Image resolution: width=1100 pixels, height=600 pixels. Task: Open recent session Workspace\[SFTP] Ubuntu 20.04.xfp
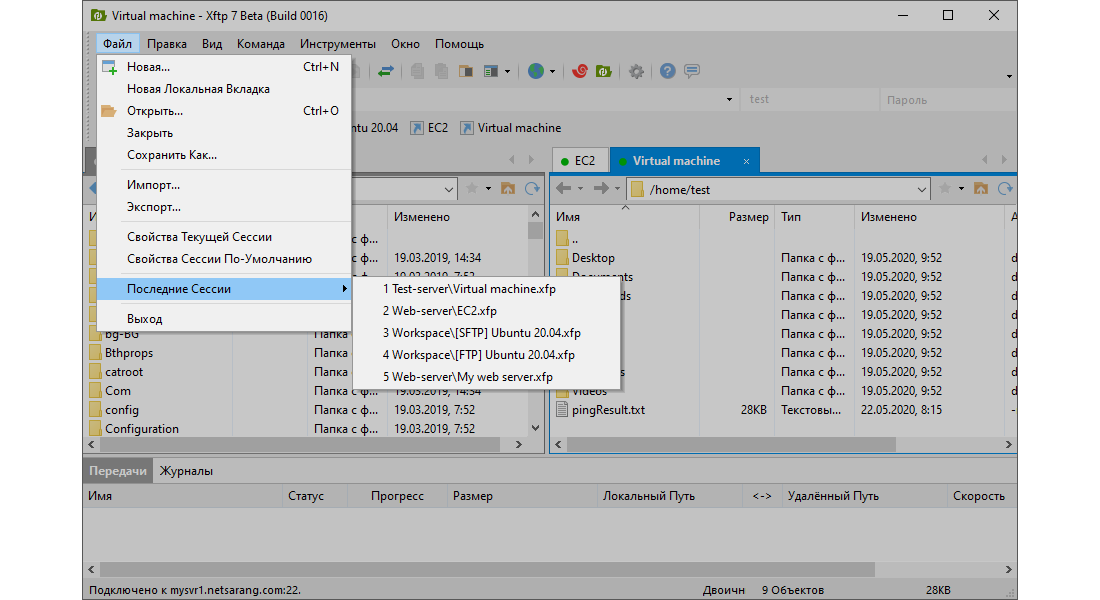coord(487,333)
